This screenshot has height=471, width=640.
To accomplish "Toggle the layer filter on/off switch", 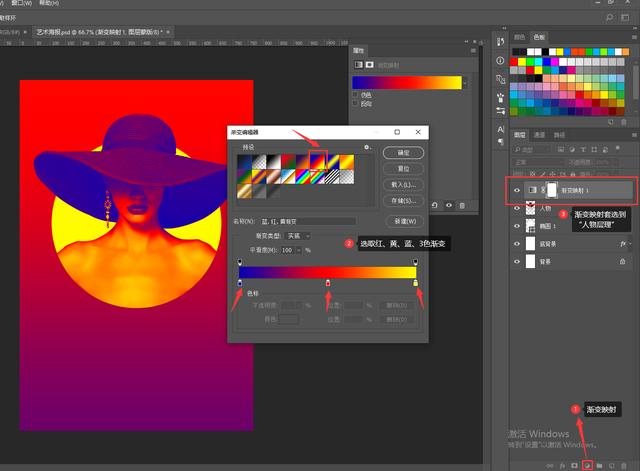I will coord(618,149).
